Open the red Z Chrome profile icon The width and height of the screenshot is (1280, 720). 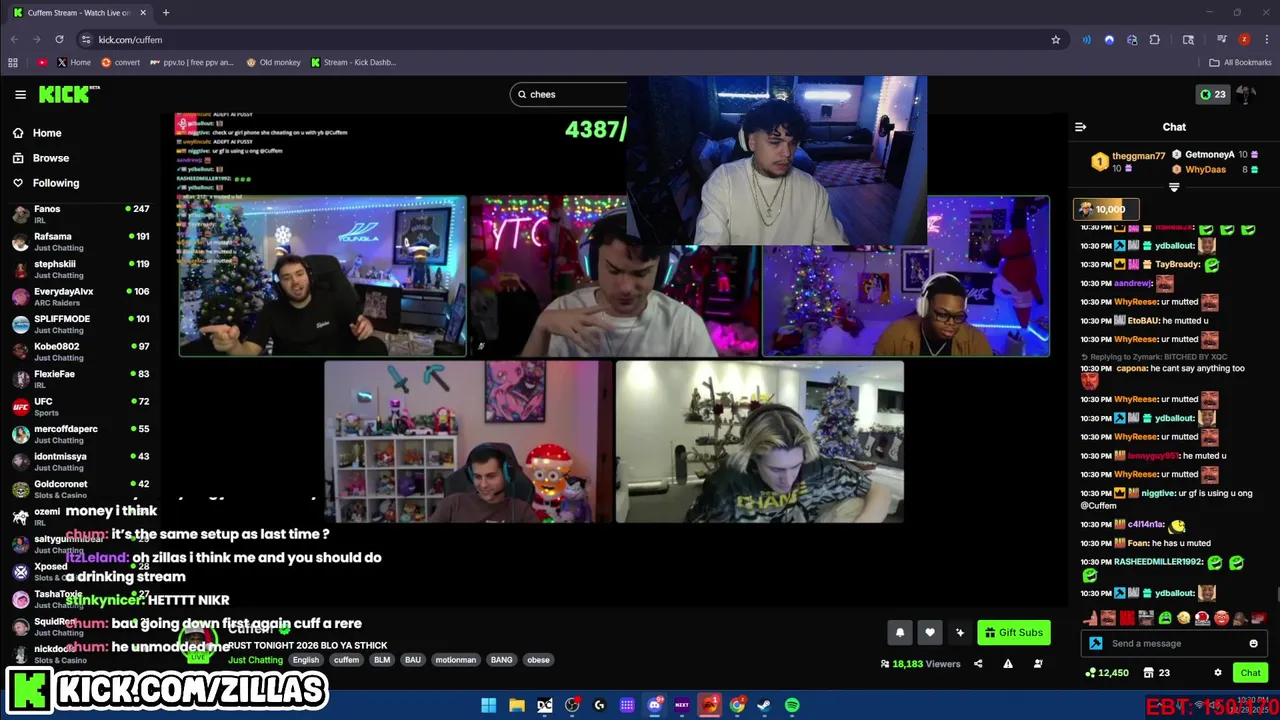pos(1244,39)
